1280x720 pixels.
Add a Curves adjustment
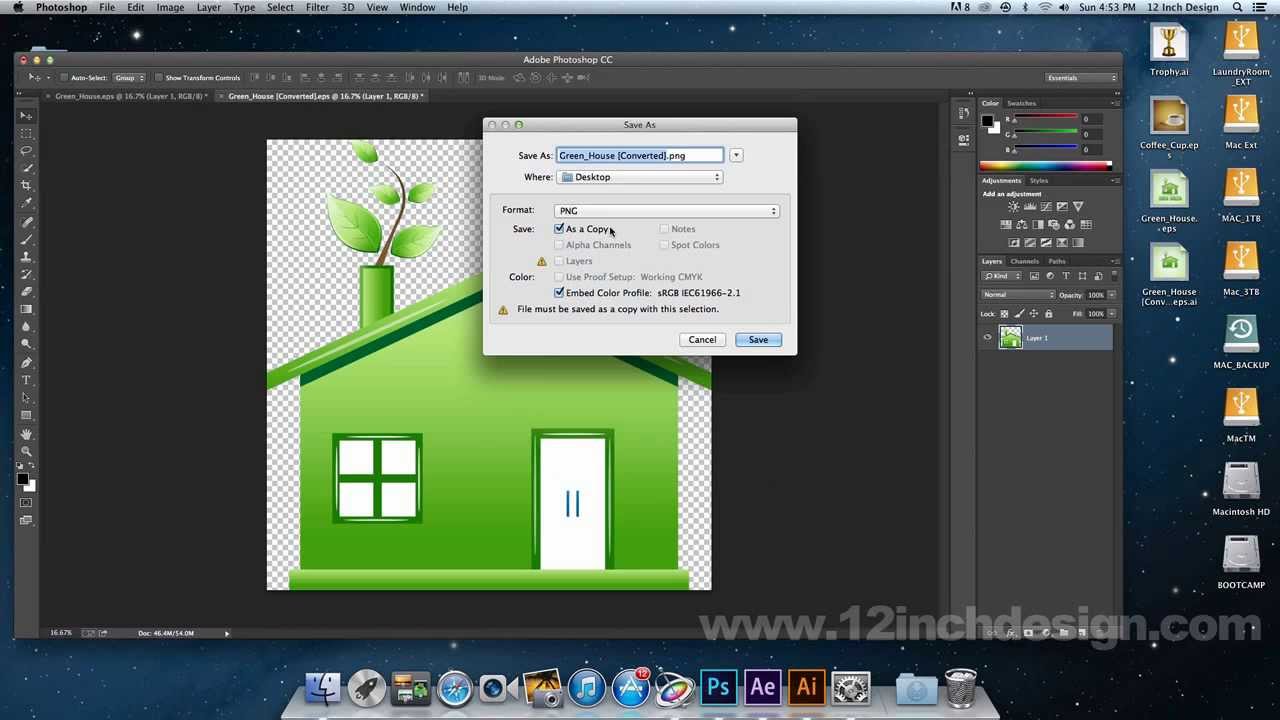coord(1047,206)
